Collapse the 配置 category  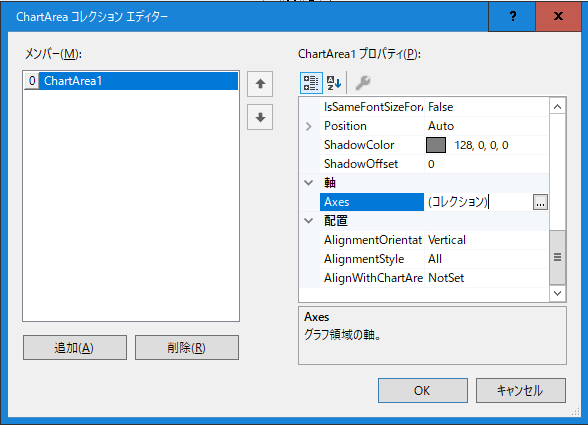(x=309, y=221)
